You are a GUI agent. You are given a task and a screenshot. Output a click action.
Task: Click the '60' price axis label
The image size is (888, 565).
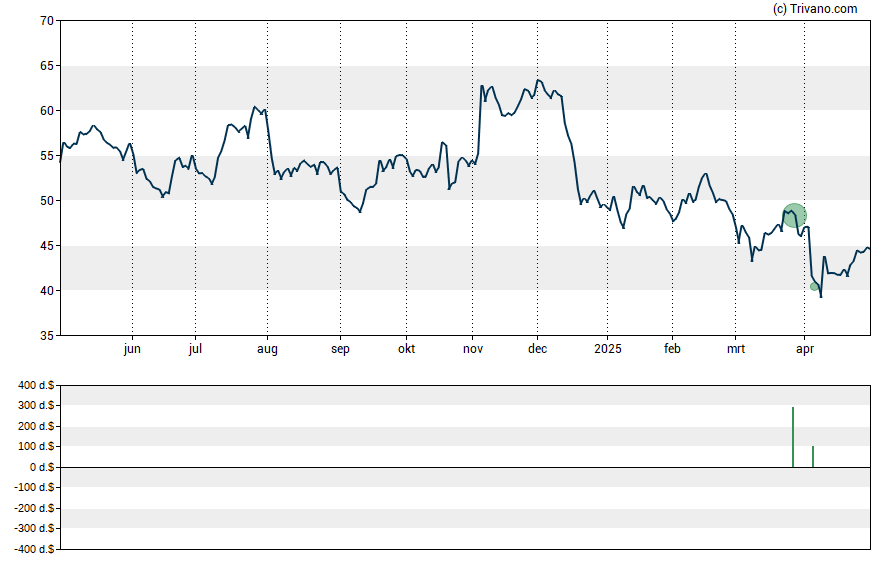47,111
